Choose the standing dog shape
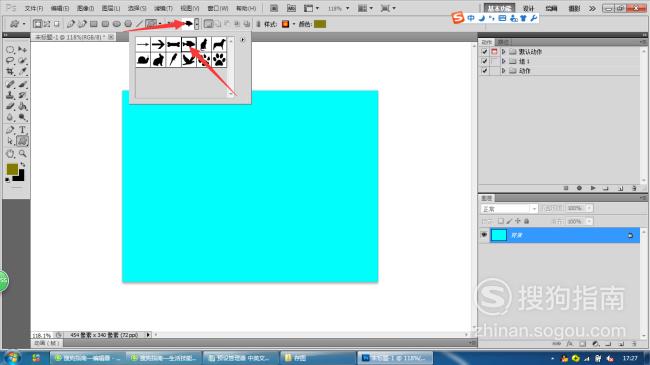 pos(219,44)
